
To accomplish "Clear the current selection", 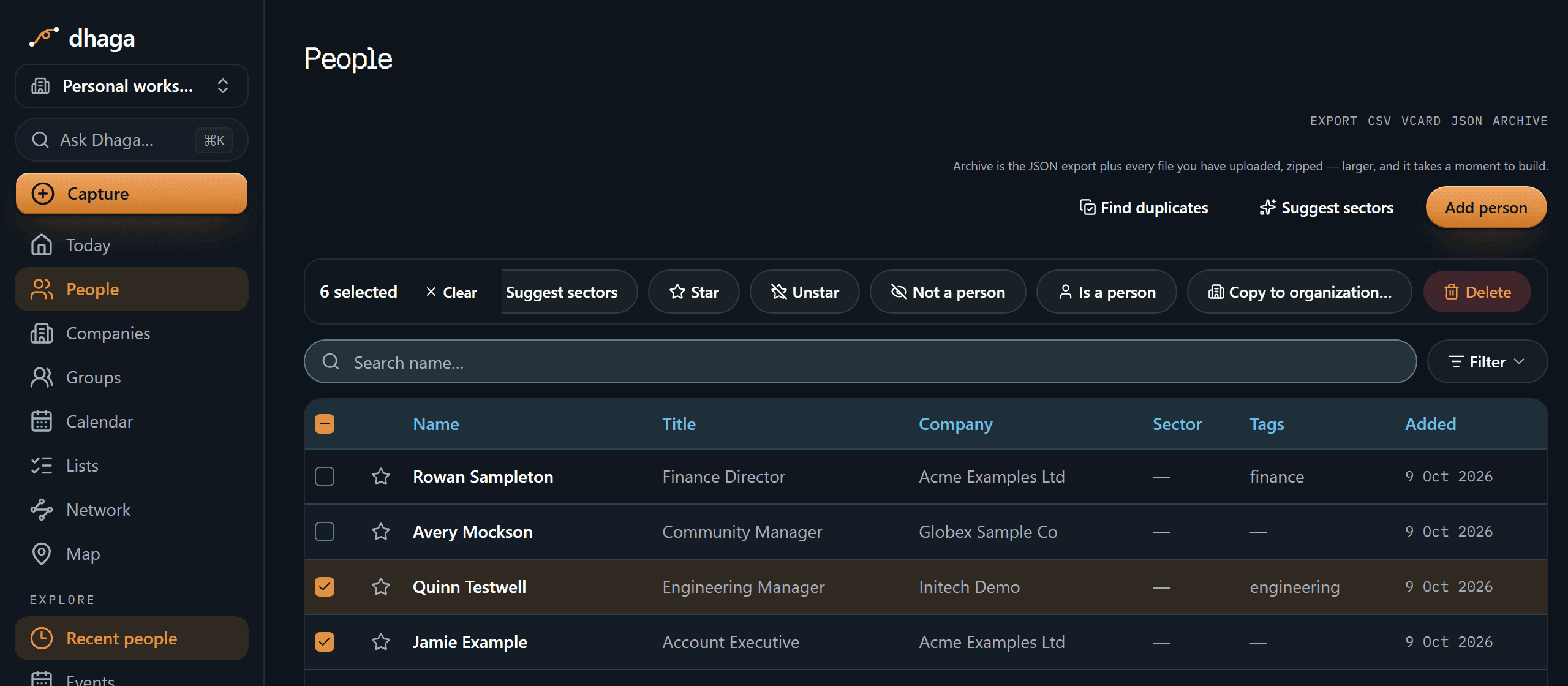I will [x=451, y=292].
